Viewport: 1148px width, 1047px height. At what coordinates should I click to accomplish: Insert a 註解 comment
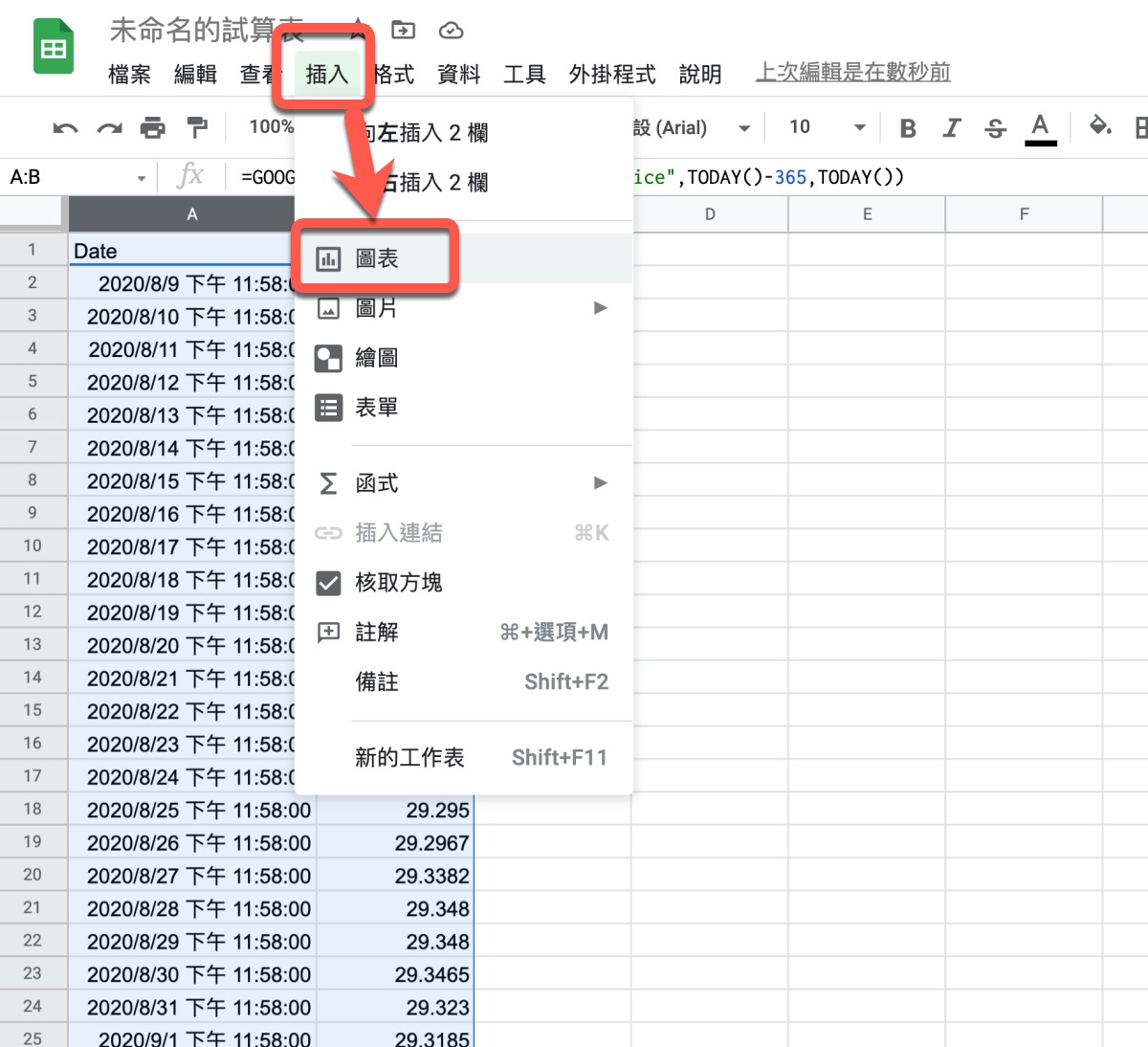coord(463,633)
